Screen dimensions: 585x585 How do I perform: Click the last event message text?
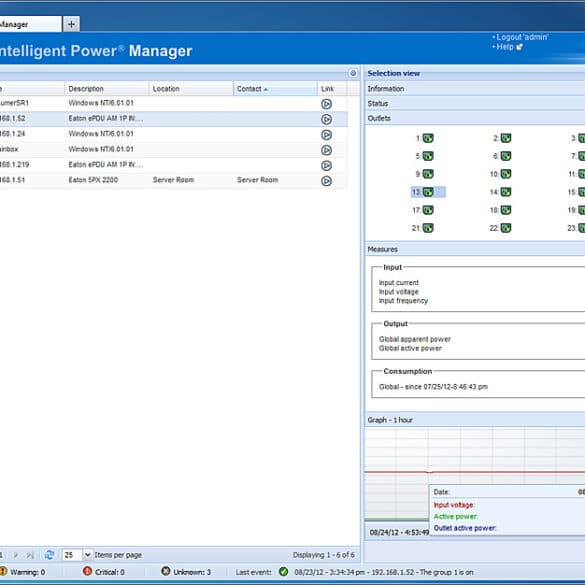384,572
